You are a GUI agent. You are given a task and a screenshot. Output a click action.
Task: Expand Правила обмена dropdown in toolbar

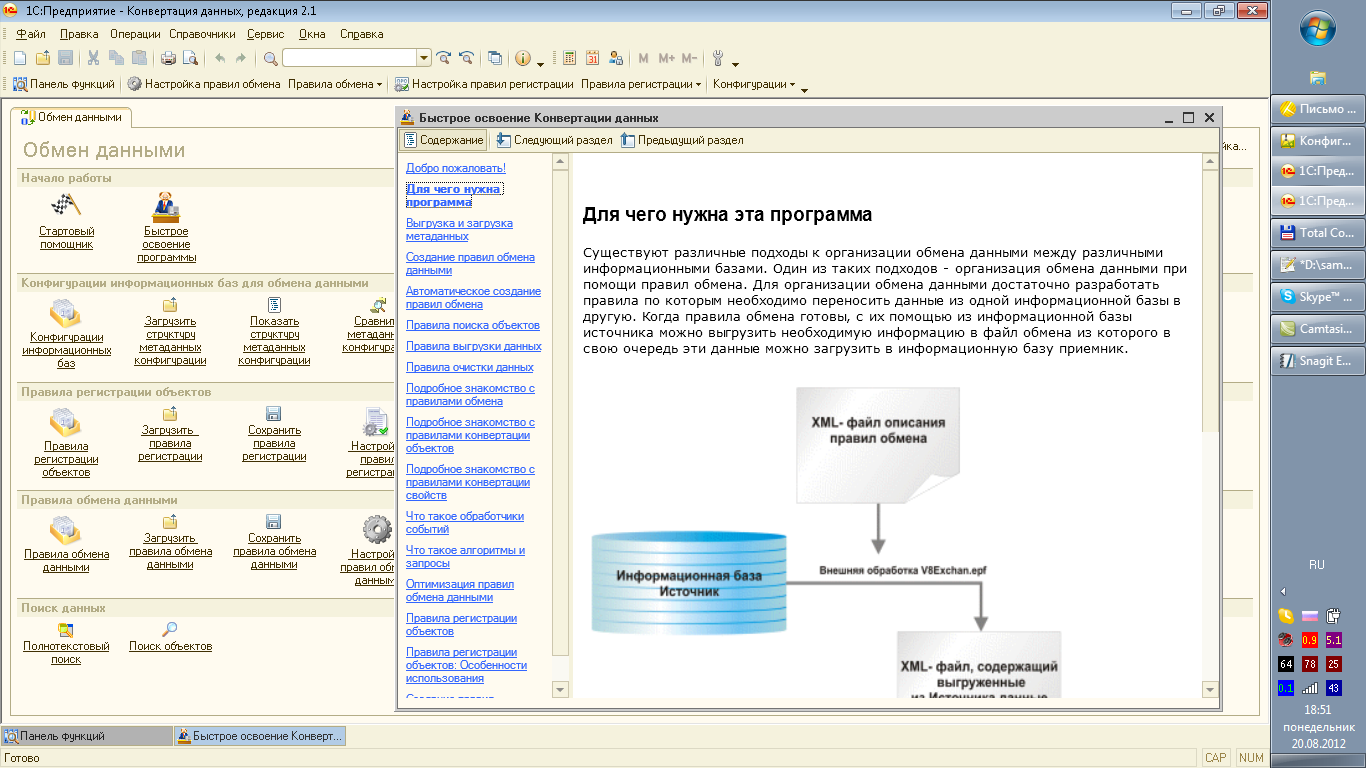pyautogui.click(x=380, y=85)
